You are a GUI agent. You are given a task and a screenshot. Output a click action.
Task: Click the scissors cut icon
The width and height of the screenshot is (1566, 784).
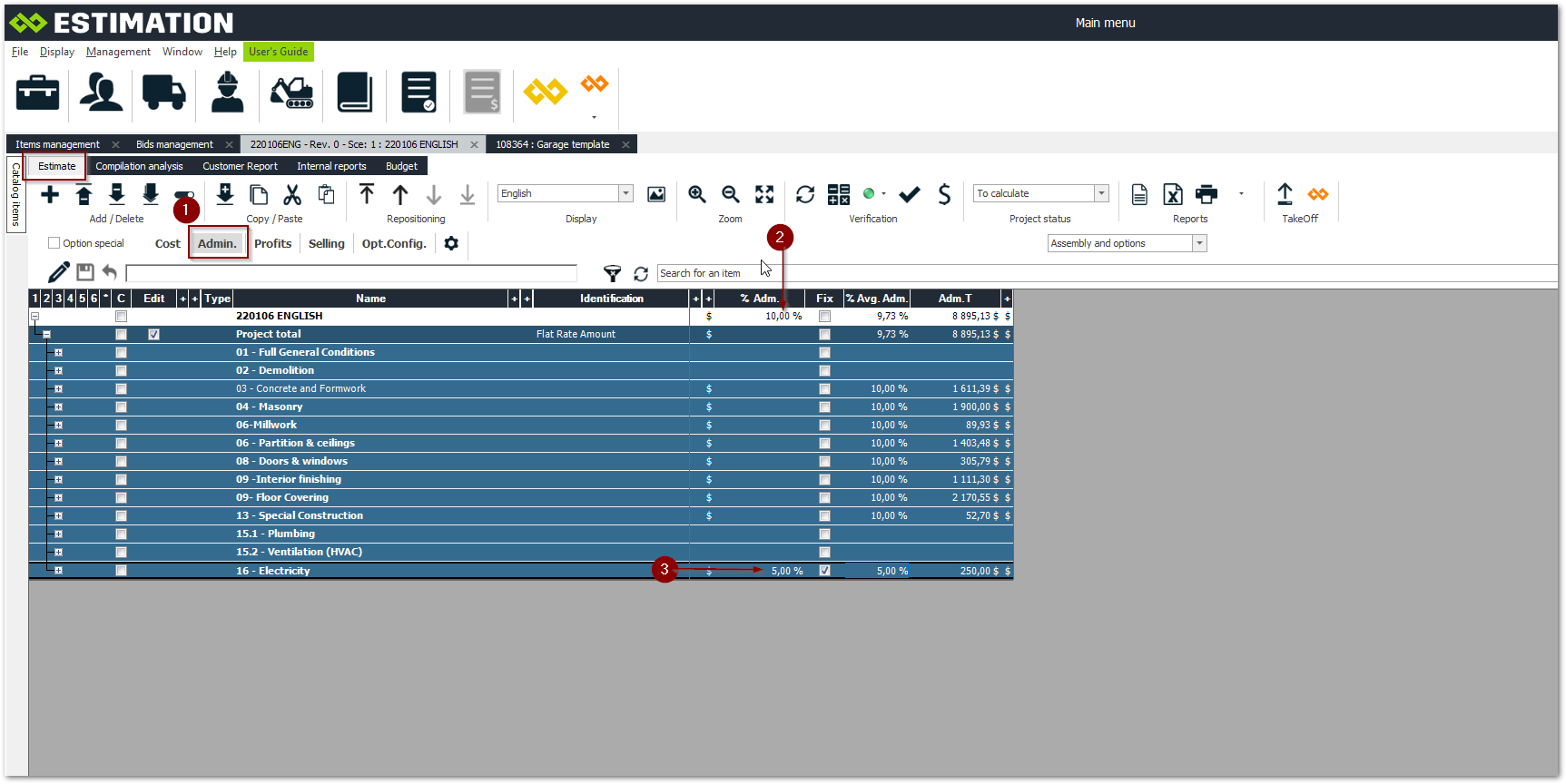tap(292, 194)
